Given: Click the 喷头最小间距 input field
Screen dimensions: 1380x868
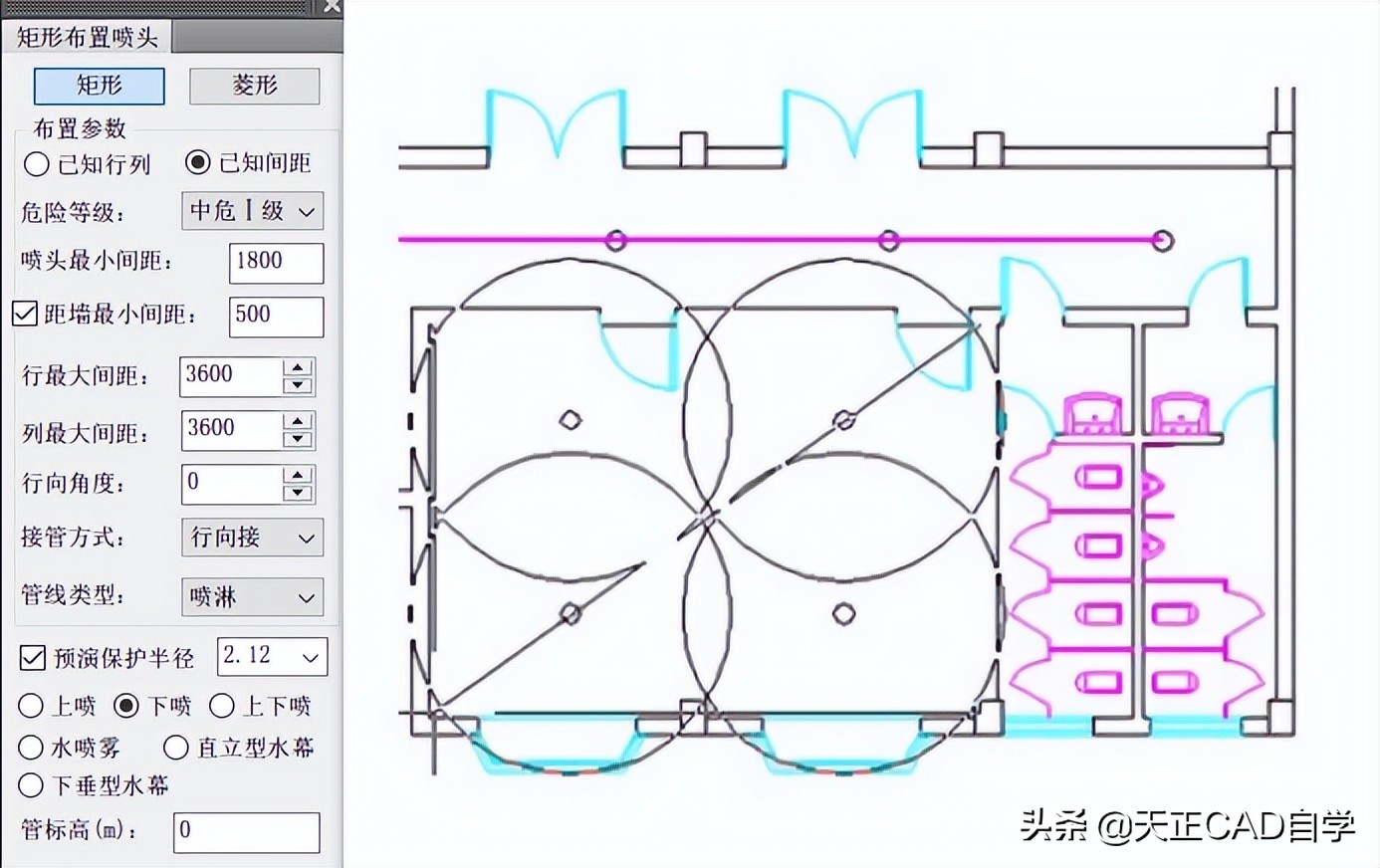Looking at the screenshot, I should click(x=276, y=264).
